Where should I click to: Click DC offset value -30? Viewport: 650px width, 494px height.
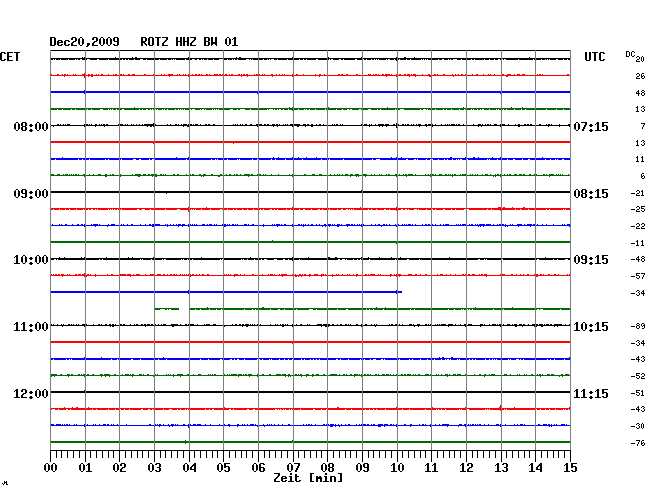tap(638, 426)
